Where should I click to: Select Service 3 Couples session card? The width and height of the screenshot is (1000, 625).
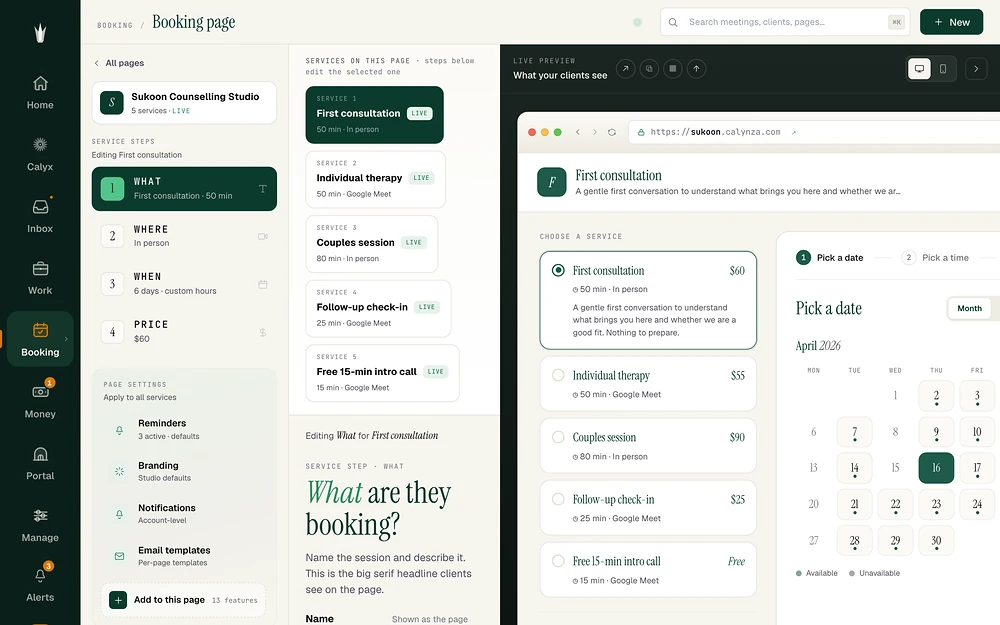pos(372,244)
